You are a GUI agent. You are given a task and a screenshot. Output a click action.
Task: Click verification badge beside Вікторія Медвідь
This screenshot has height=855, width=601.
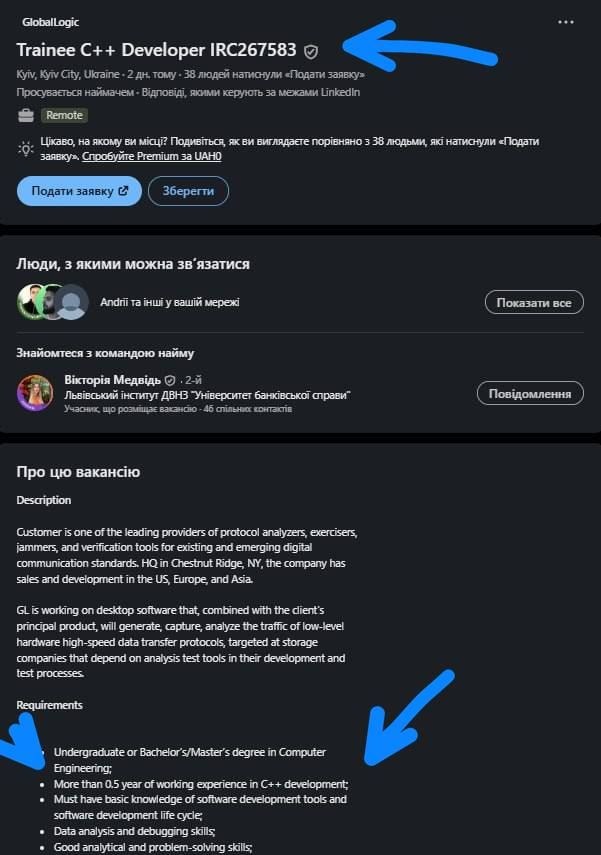point(170,380)
